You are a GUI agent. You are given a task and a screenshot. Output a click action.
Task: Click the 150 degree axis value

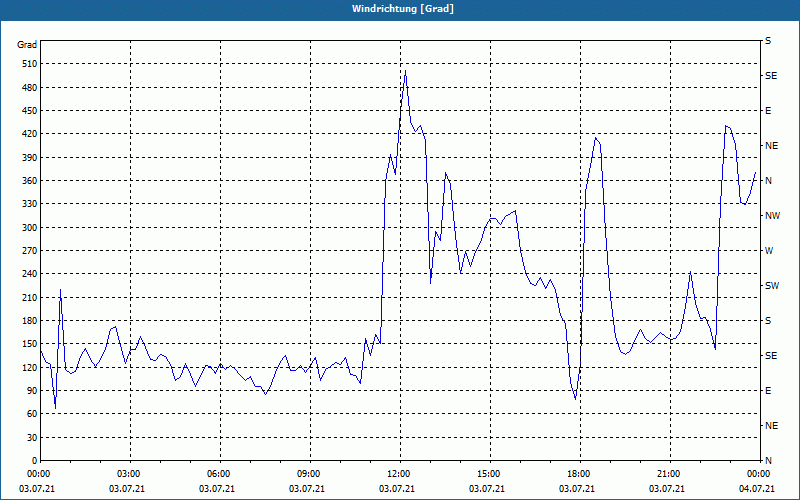point(30,344)
